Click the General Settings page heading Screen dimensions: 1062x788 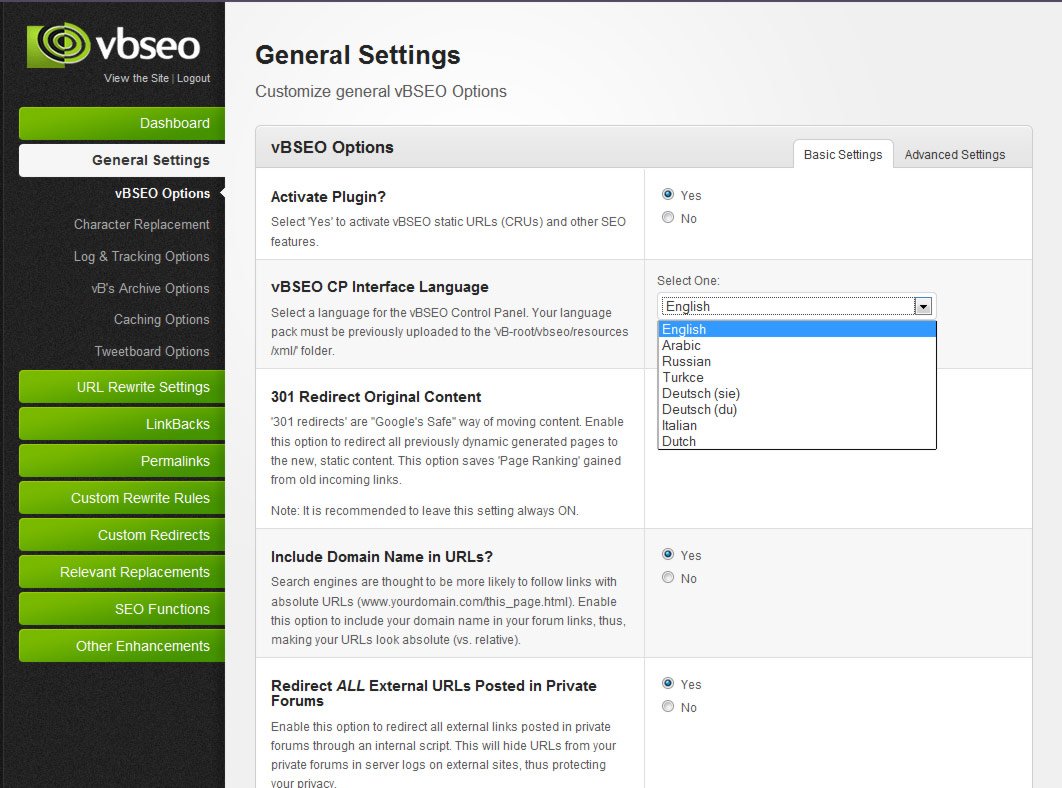[358, 55]
